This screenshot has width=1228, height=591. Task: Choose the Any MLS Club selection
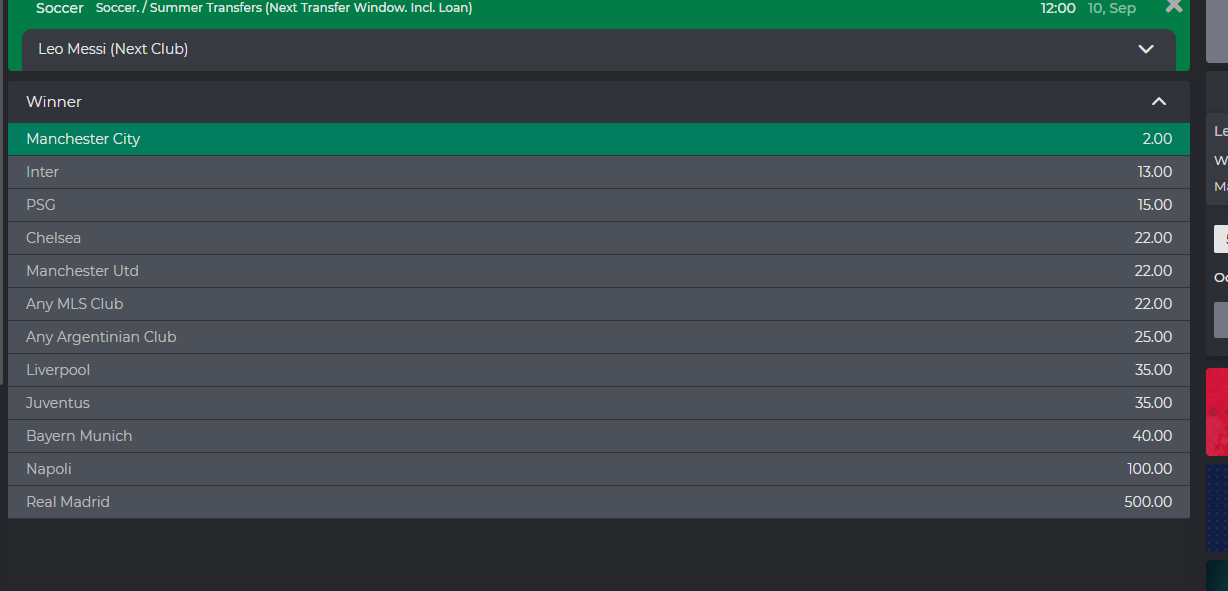pyautogui.click(x=598, y=304)
